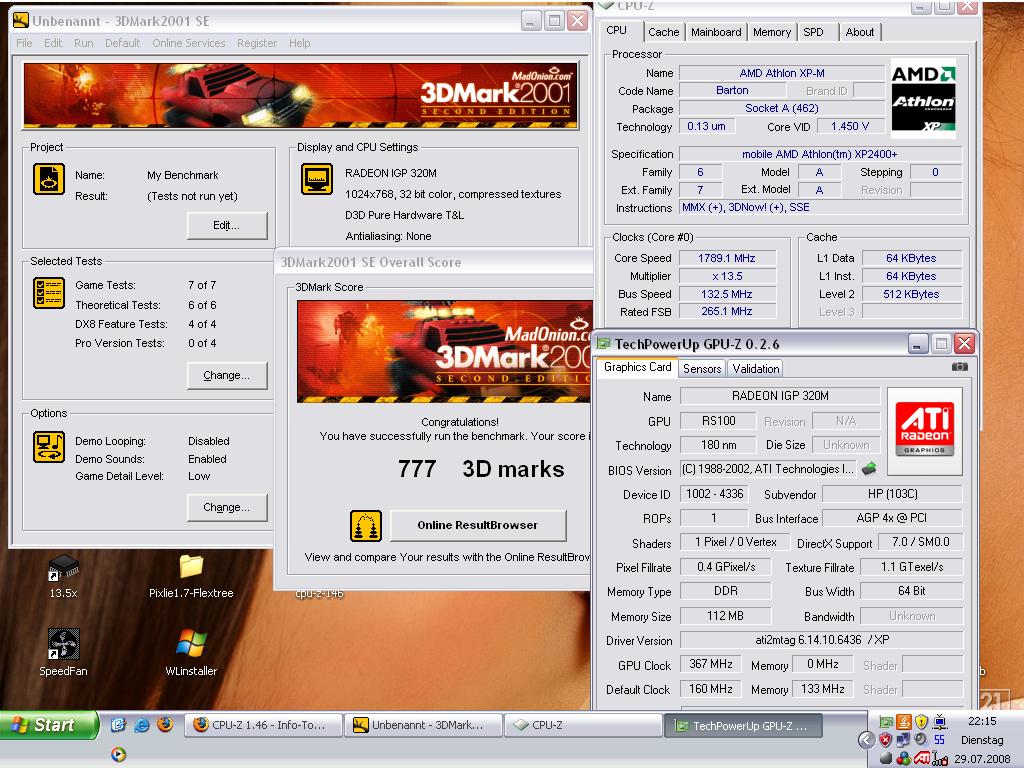The width and height of the screenshot is (1024, 768).
Task: Click the Online ResultBrowser trees icon
Action: [x=366, y=526]
